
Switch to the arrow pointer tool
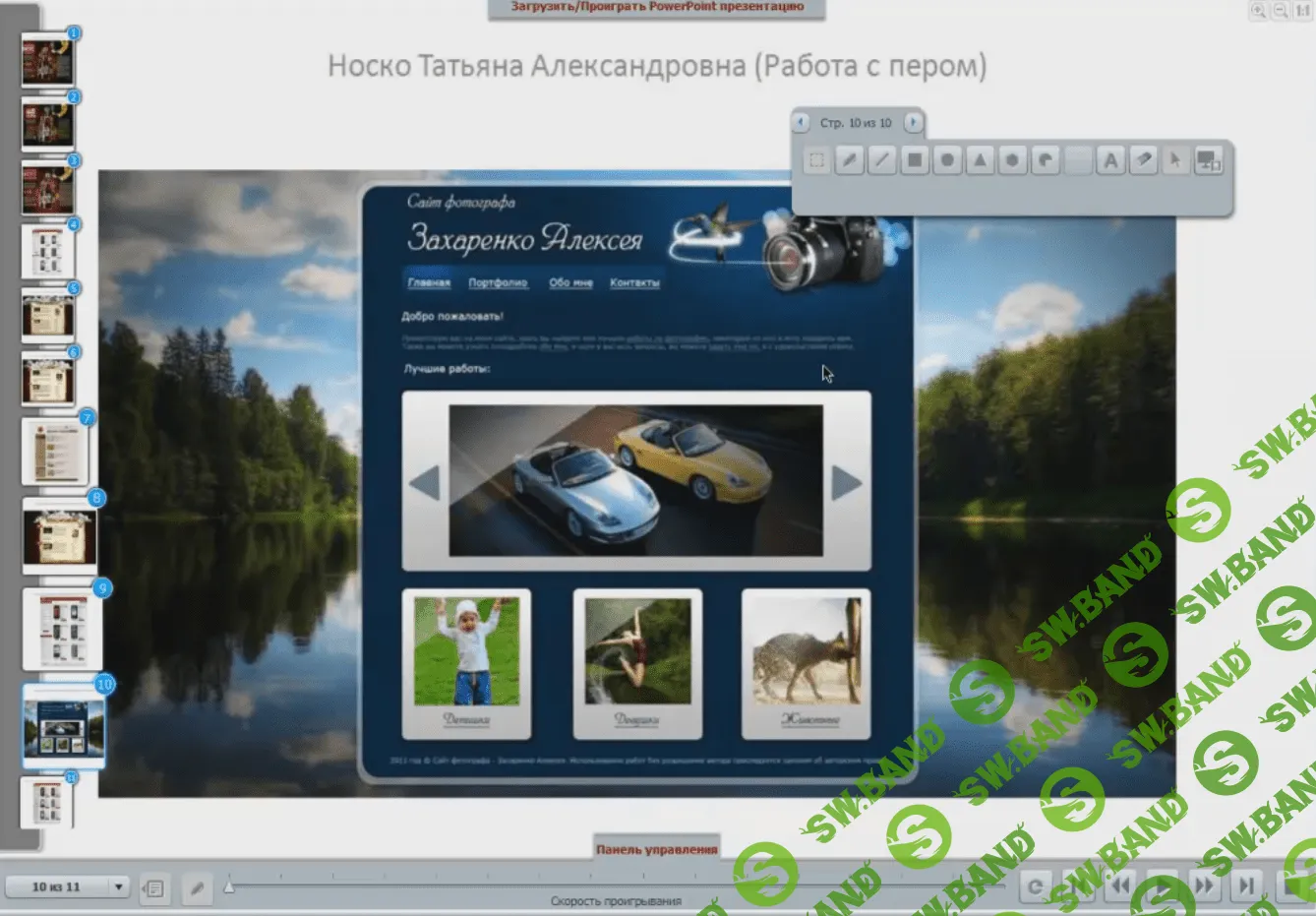pyautogui.click(x=1174, y=160)
